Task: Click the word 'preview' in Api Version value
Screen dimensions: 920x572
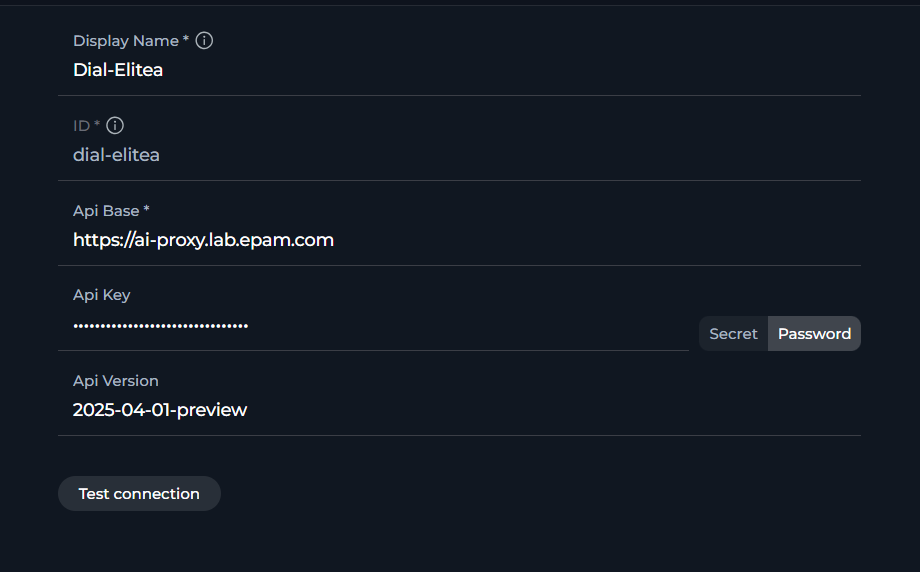Action: (212, 410)
